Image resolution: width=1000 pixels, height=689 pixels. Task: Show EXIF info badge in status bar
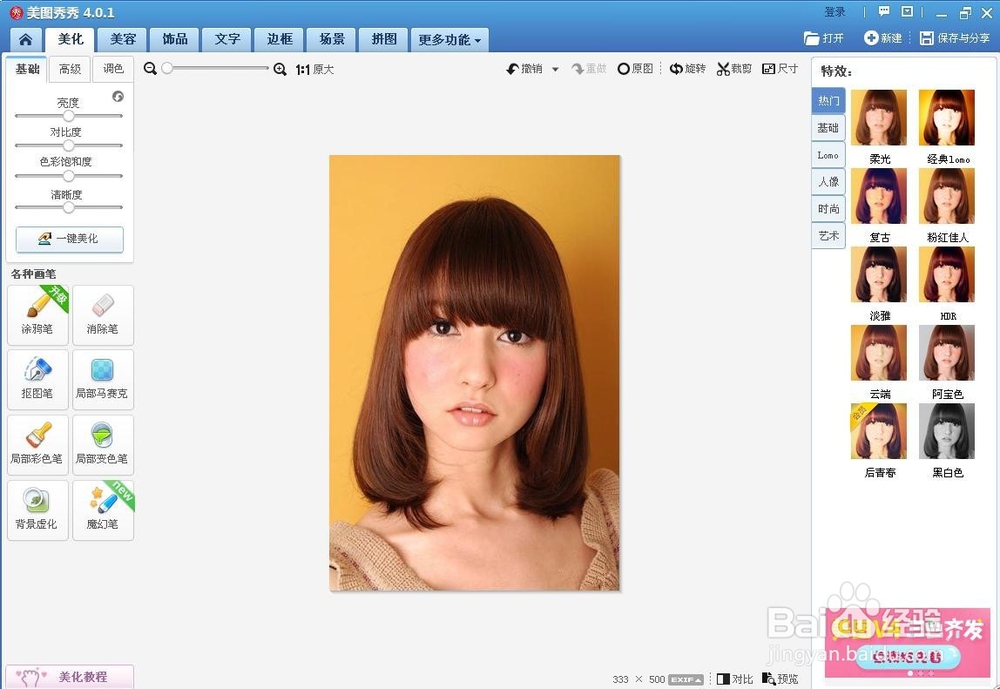686,679
